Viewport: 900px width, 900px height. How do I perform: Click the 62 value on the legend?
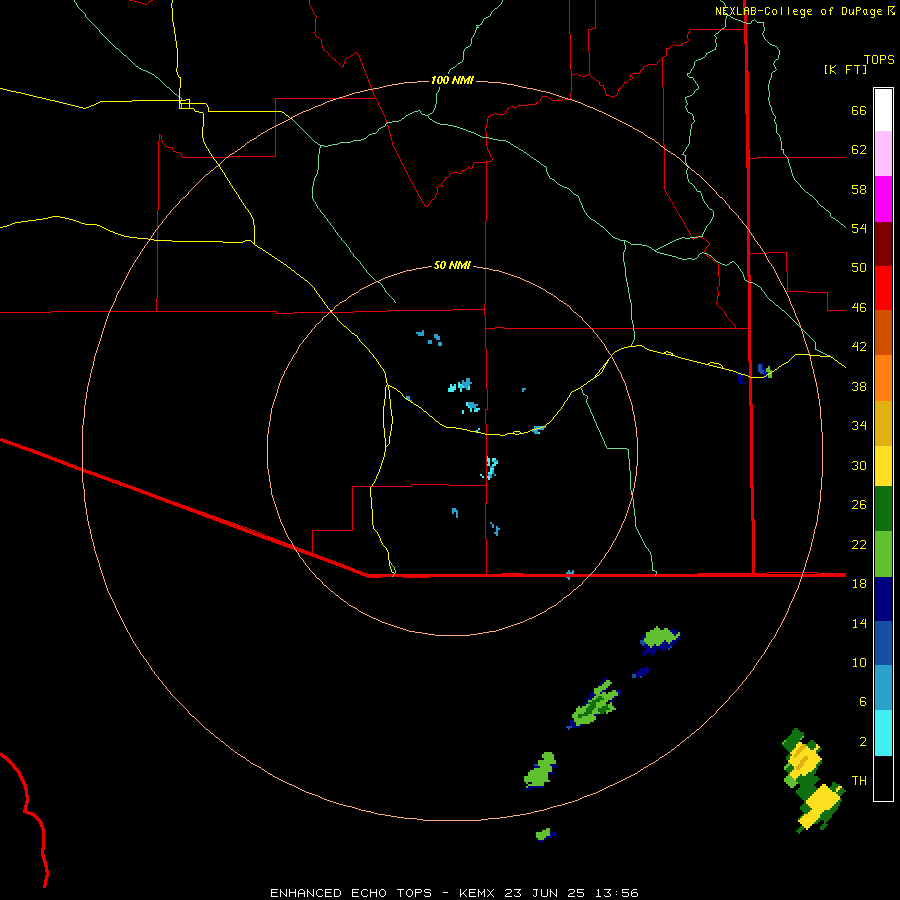pyautogui.click(x=859, y=150)
